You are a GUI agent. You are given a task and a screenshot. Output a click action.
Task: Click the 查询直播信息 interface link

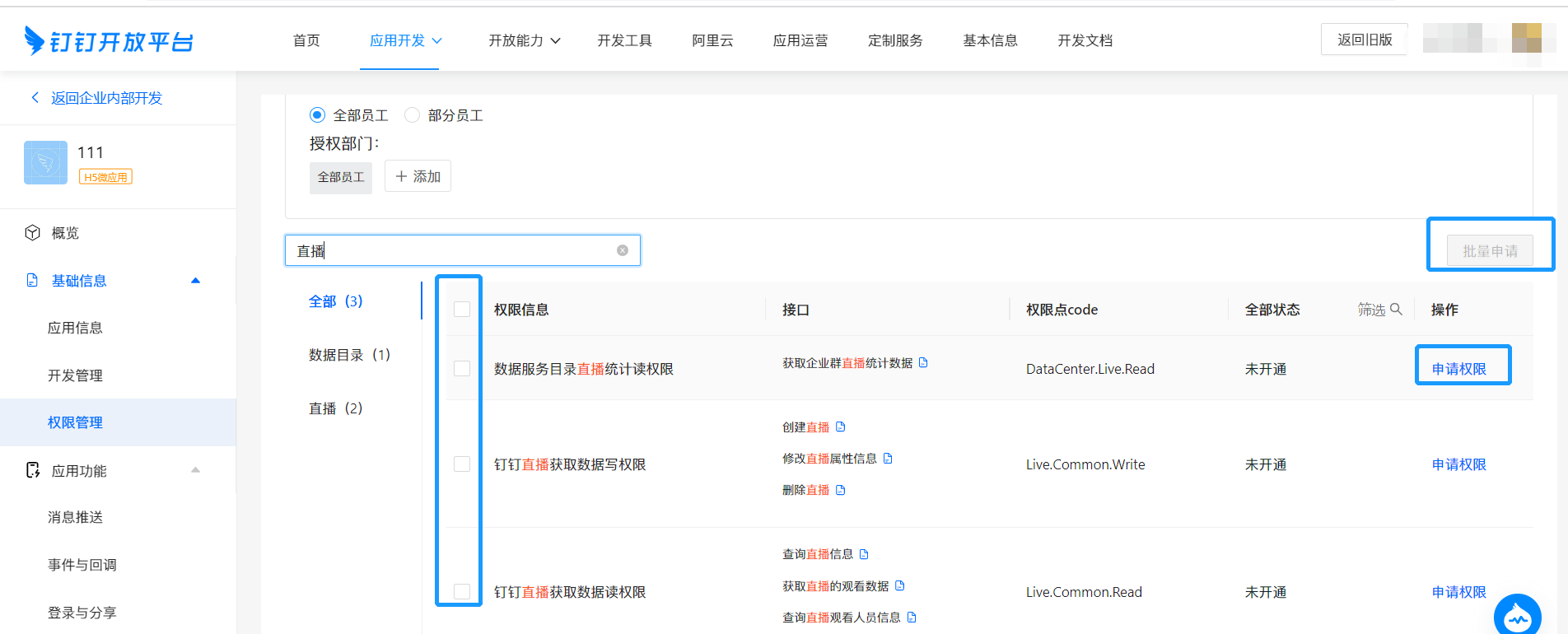click(x=818, y=554)
